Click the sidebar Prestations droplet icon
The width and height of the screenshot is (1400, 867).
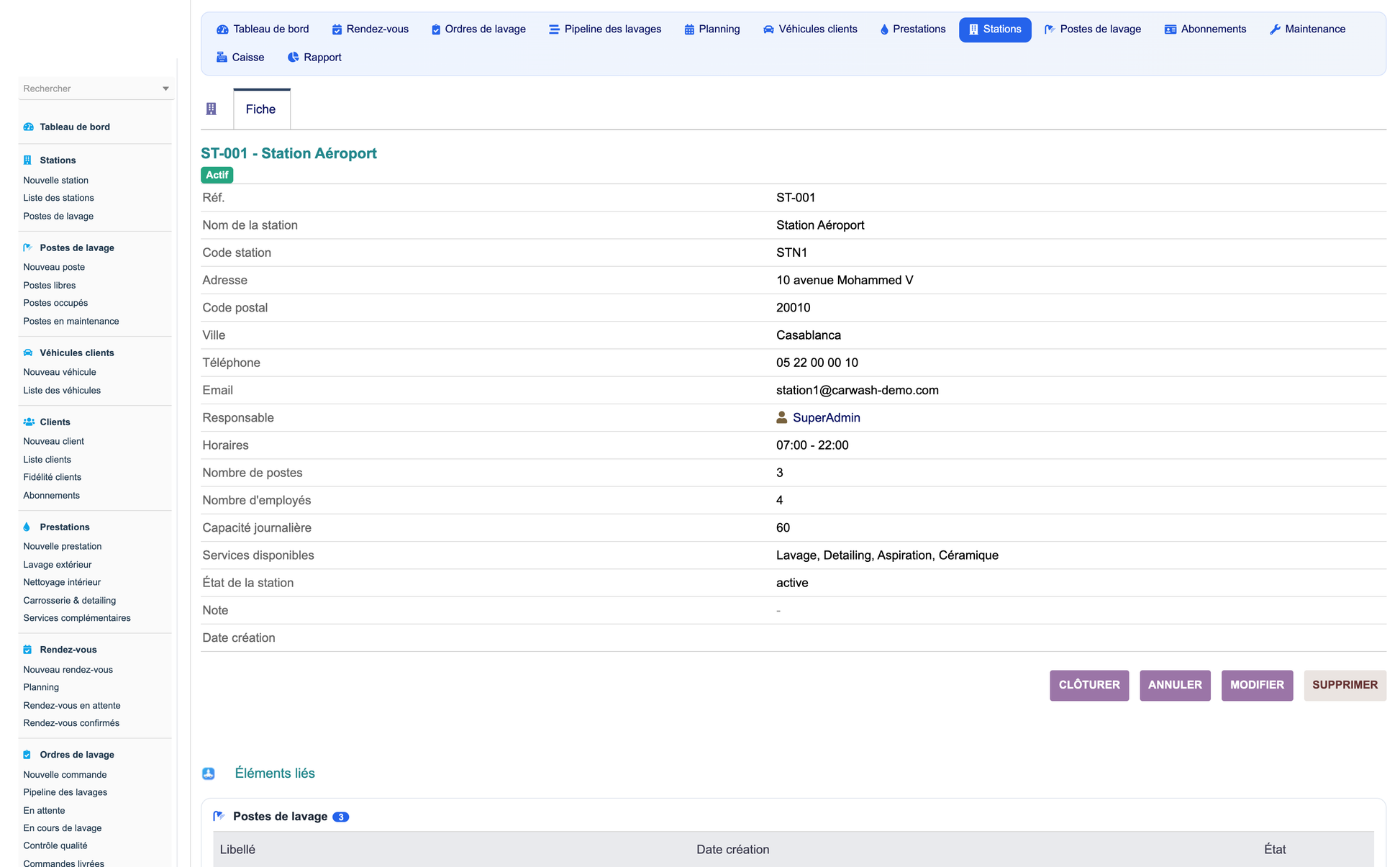coord(27,527)
